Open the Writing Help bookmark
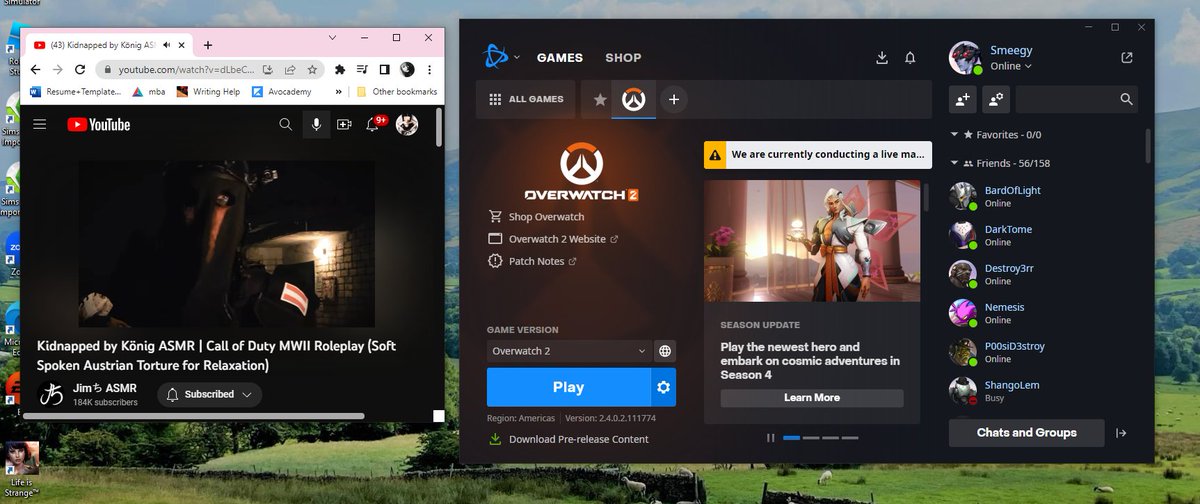Image resolution: width=1200 pixels, height=504 pixels. (x=208, y=92)
